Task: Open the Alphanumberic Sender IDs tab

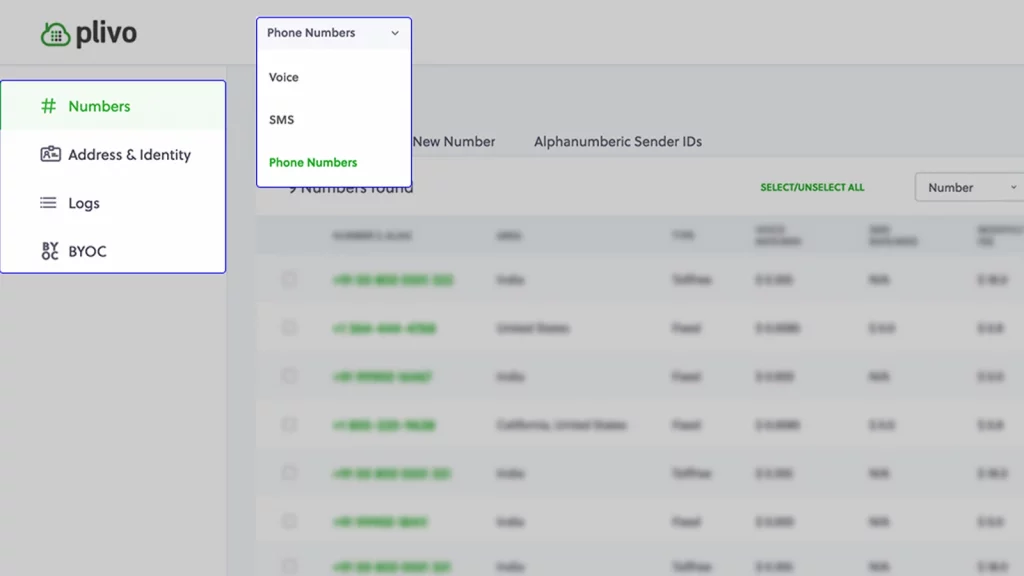Action: click(618, 142)
